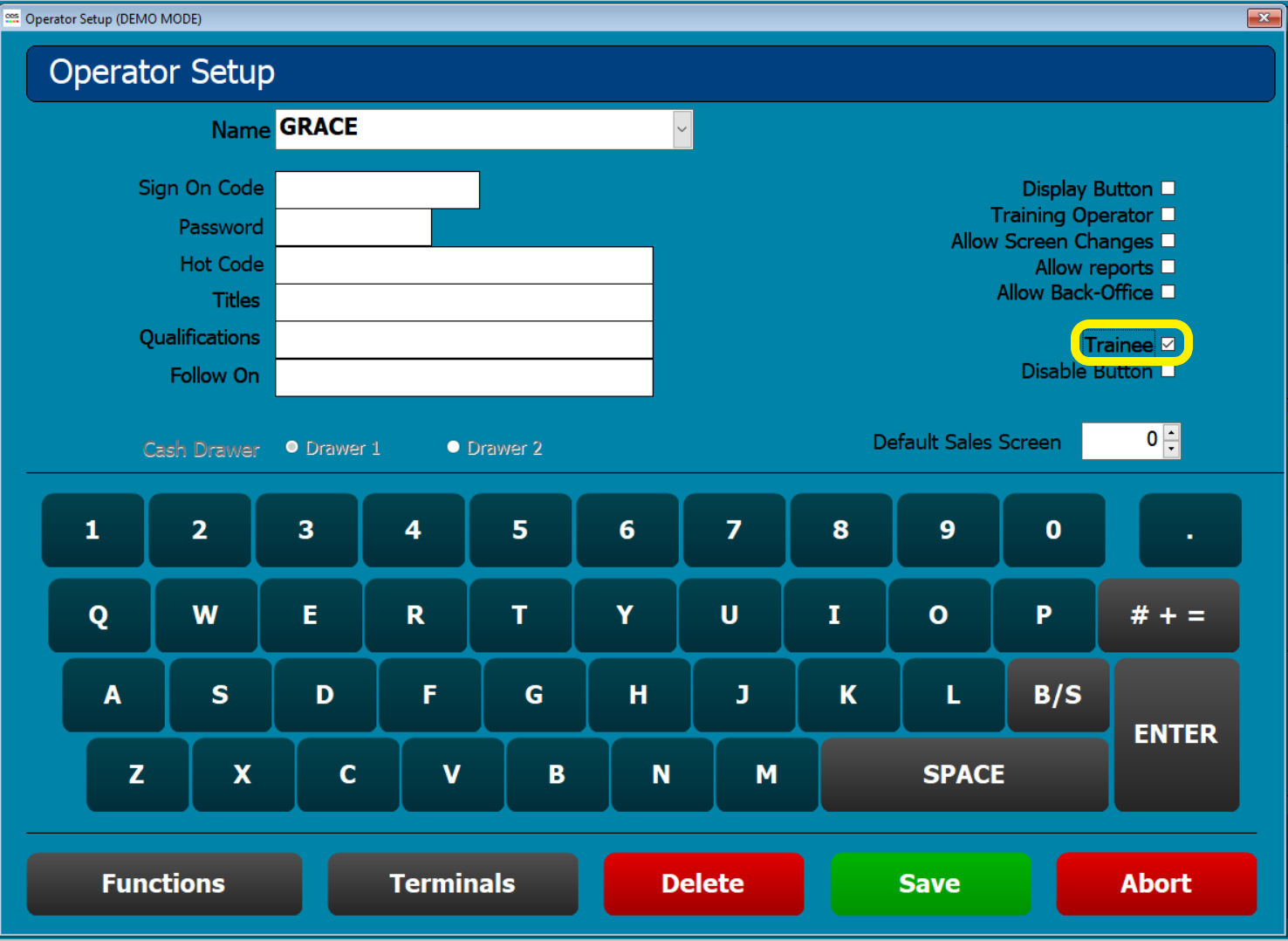This screenshot has width=1288, height=941.
Task: Enable the Allow reports checkbox
Action: click(1168, 267)
